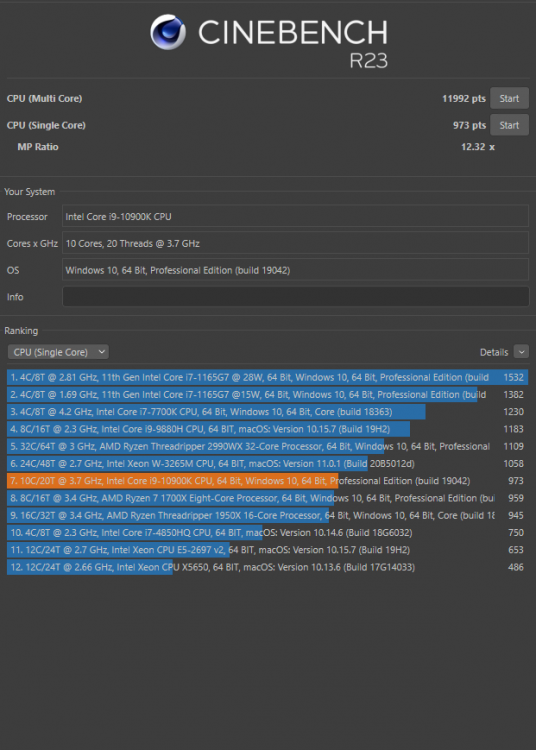Click the OS field Windows 10

pos(295,270)
